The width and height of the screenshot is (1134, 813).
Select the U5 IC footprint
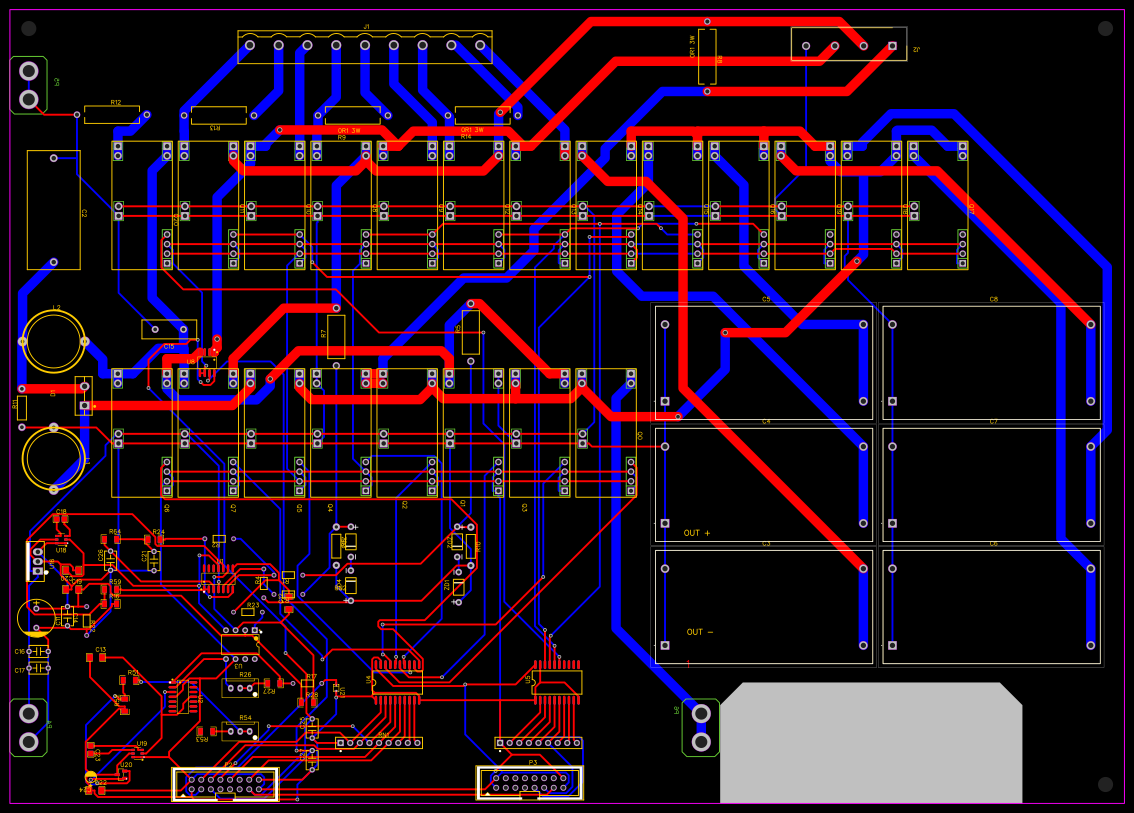coord(557,681)
